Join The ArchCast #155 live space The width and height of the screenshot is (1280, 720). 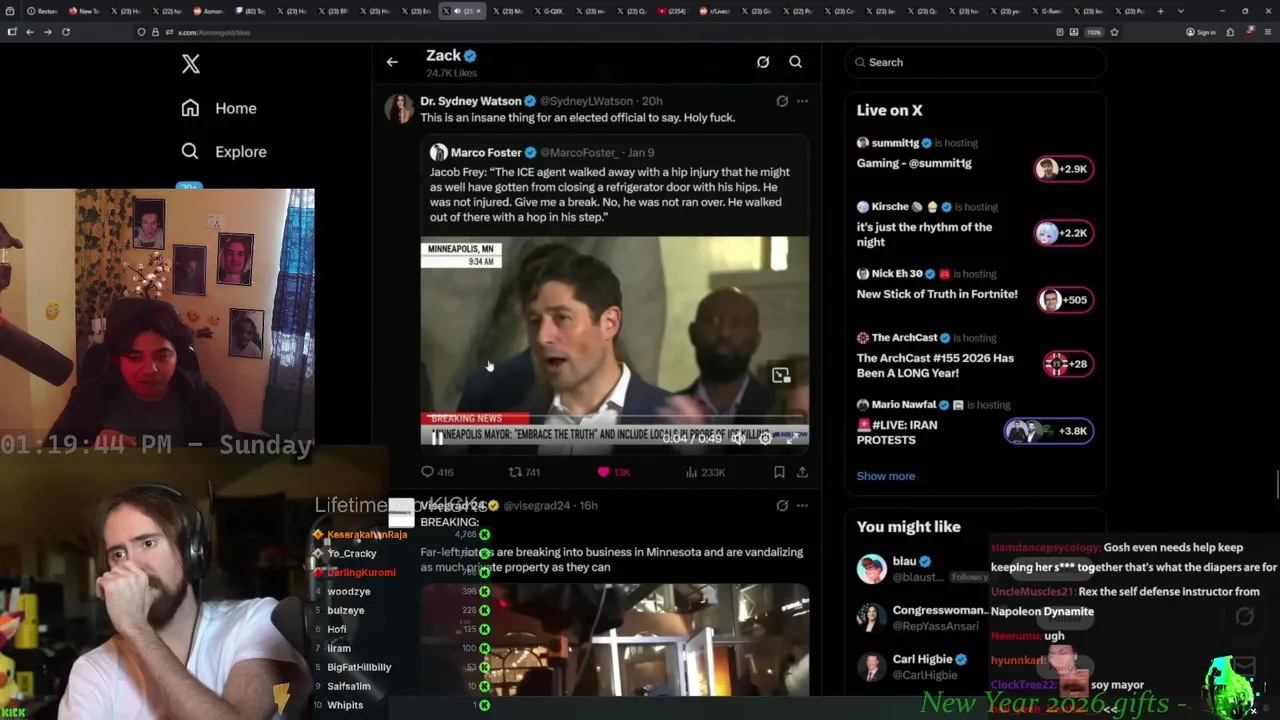pos(935,365)
